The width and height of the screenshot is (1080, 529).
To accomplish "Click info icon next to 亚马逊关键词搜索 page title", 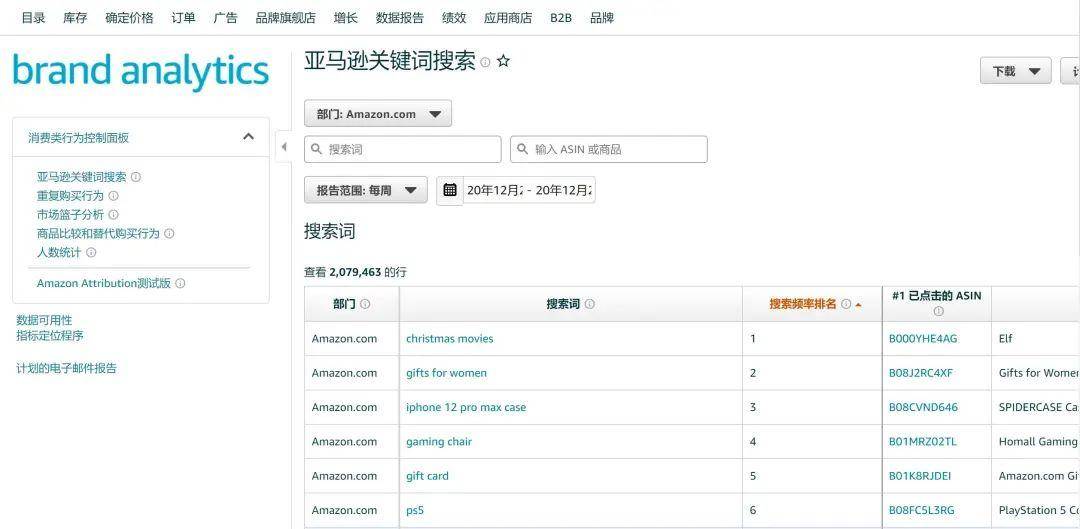I will (x=485, y=63).
